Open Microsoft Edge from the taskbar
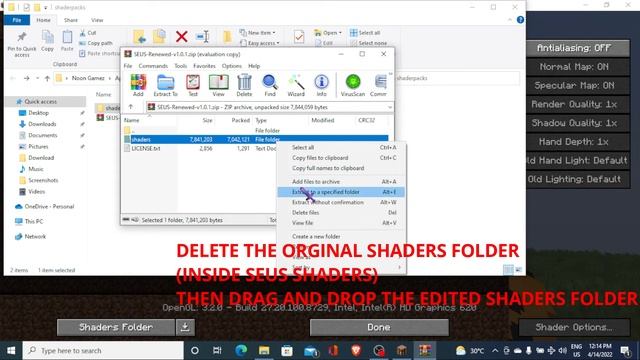Screen dimensions: 640x360 (241, 350)
